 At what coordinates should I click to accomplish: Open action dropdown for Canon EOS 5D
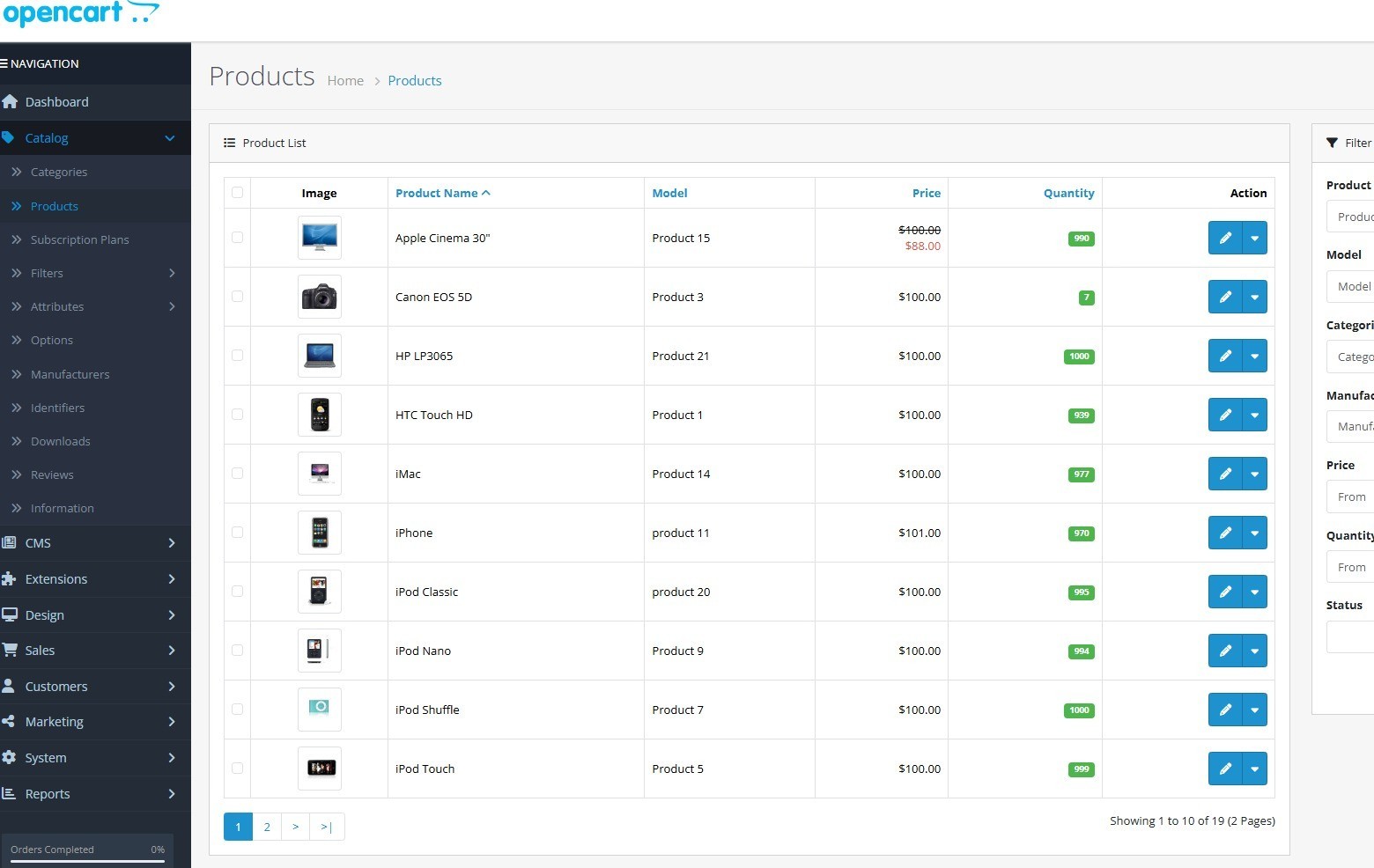point(1254,297)
